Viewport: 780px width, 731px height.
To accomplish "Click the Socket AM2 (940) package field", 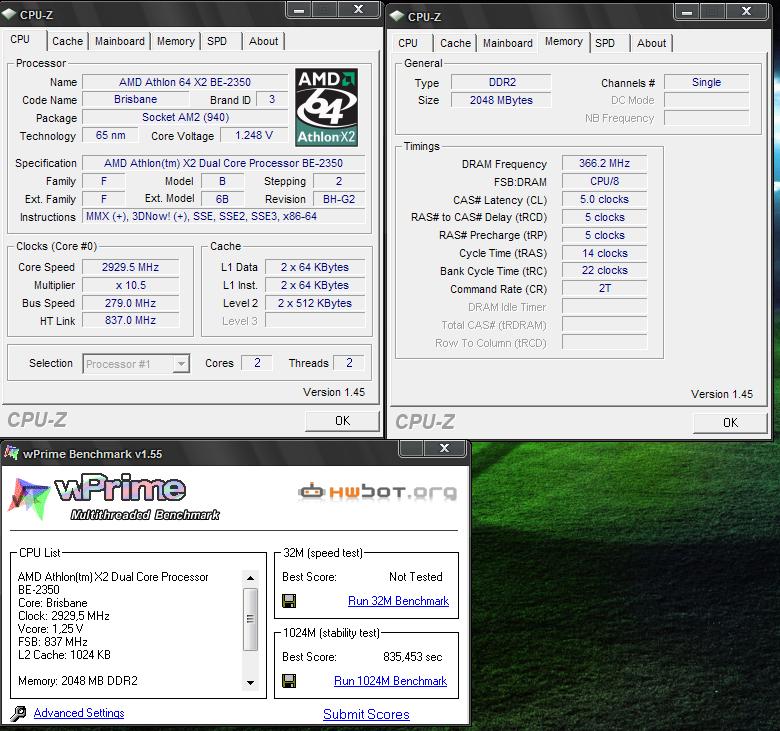I will (x=185, y=117).
